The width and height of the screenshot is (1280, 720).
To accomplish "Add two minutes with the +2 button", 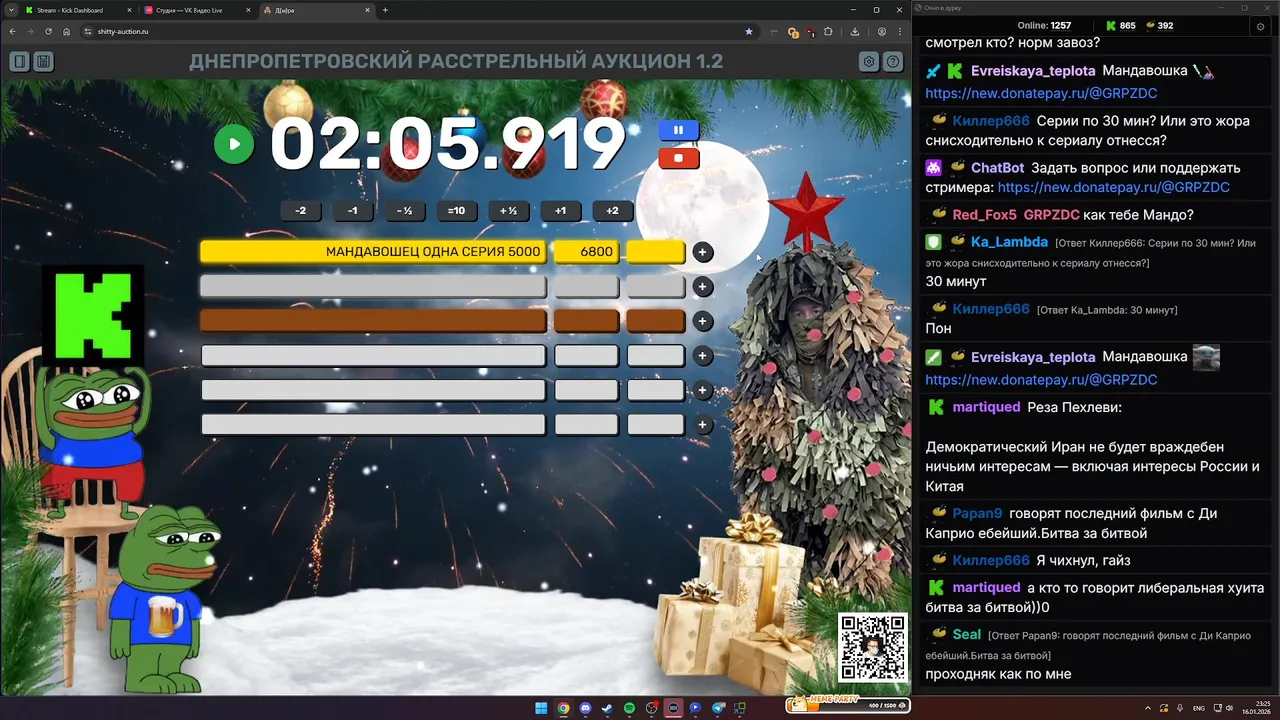I will coord(612,211).
